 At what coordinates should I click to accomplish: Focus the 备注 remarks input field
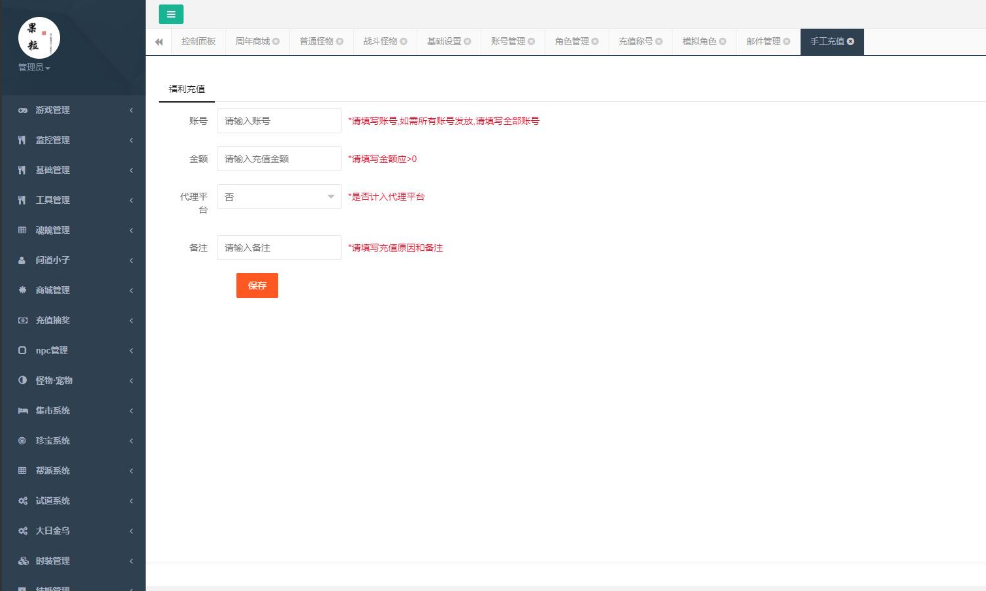(279, 247)
